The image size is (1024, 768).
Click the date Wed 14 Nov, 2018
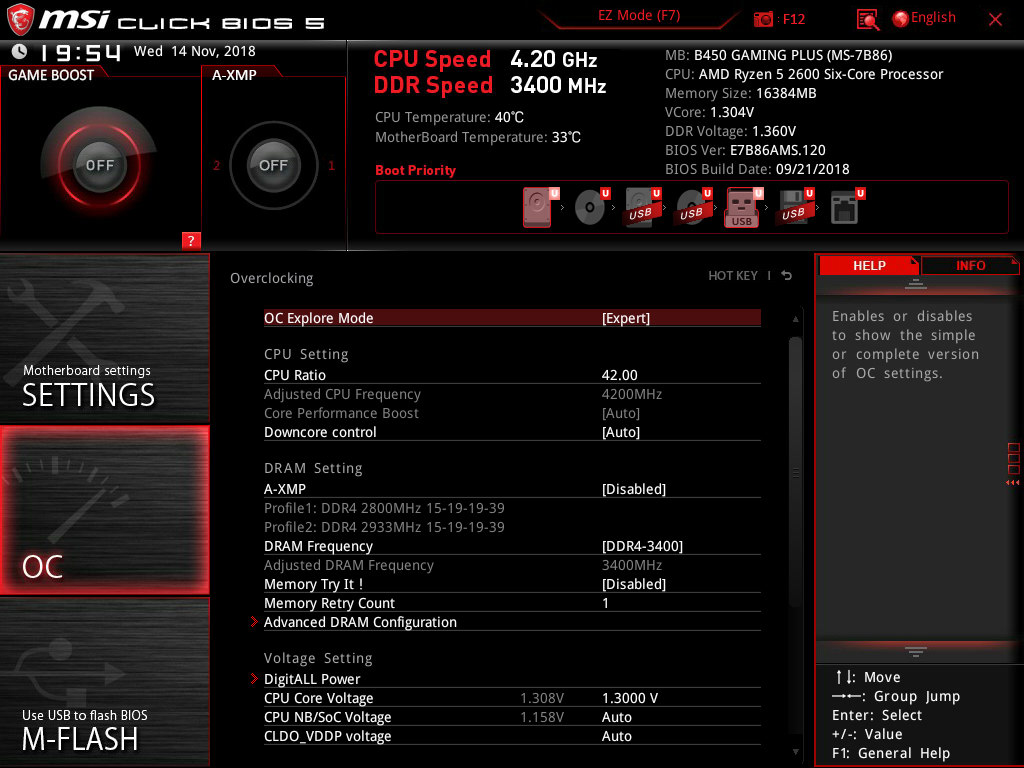pos(195,51)
